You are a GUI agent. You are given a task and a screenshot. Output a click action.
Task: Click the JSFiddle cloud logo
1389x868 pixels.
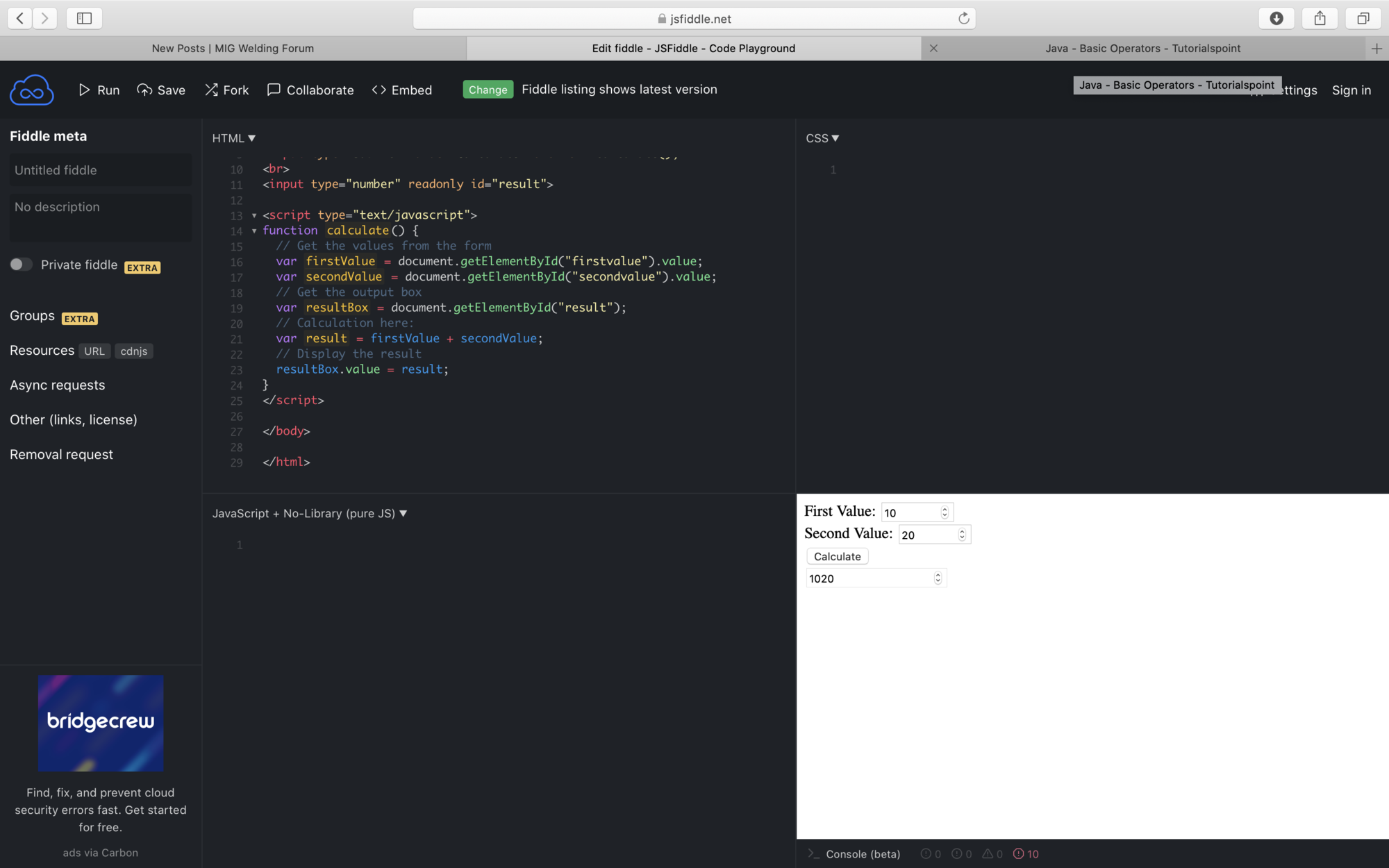(32, 90)
